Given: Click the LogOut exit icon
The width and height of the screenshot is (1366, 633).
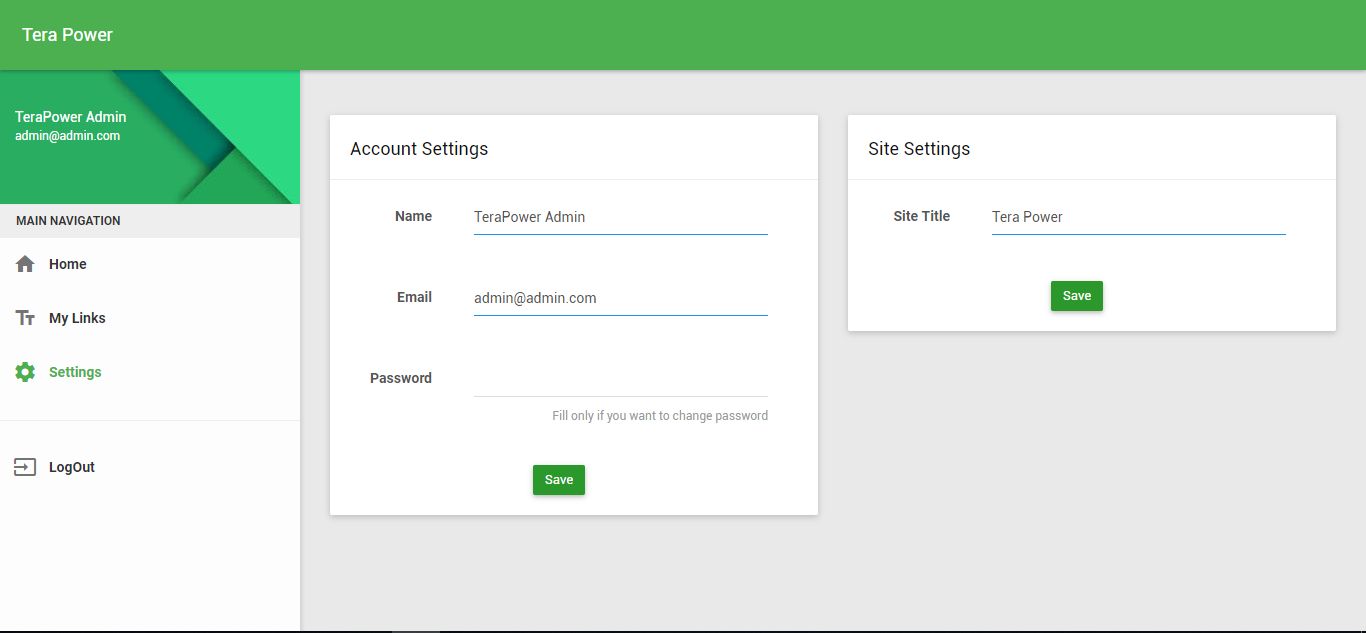Looking at the screenshot, I should (x=25, y=466).
